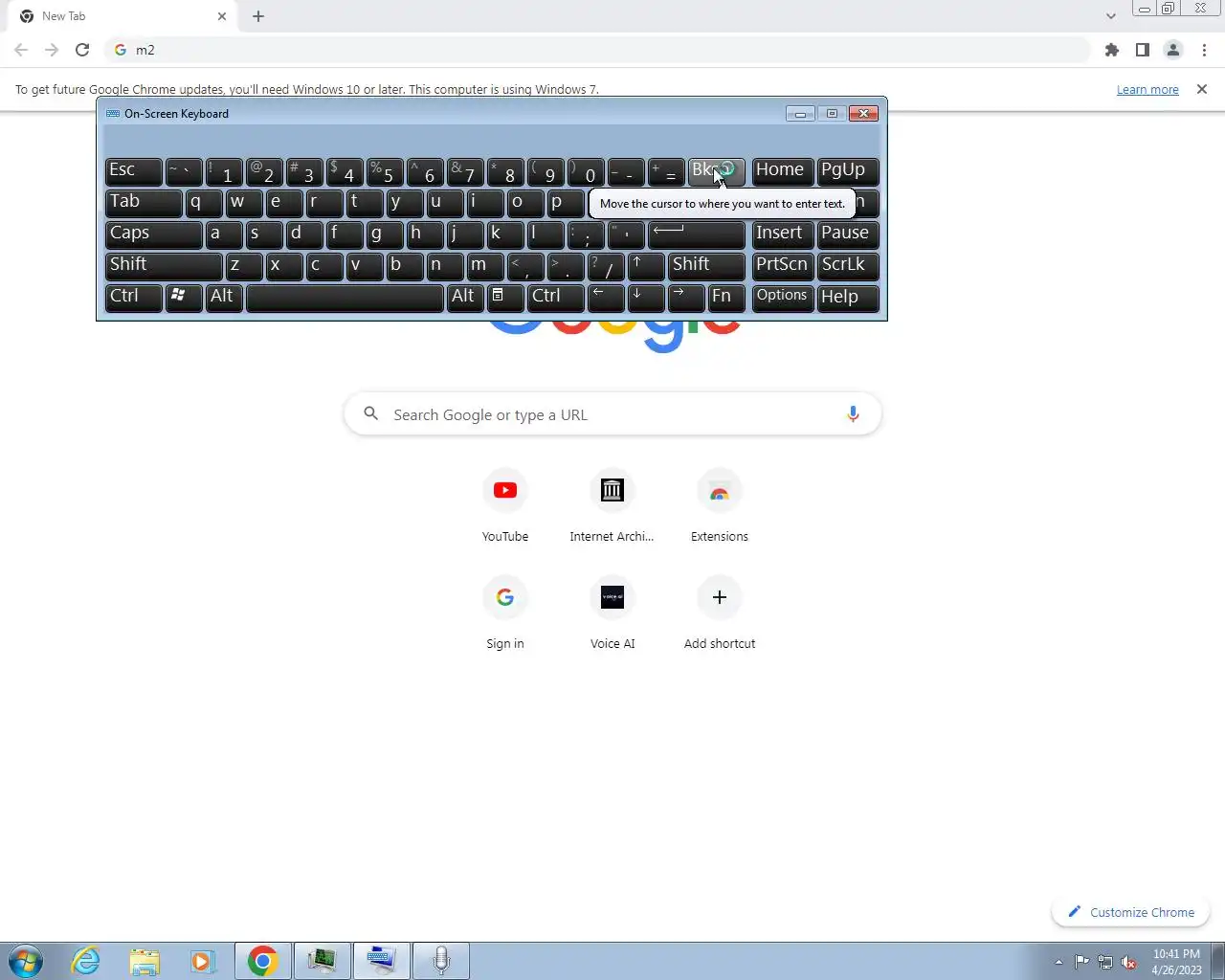Click the Home key on On-Screen Keyboard
1225x980 pixels.
tap(783, 171)
